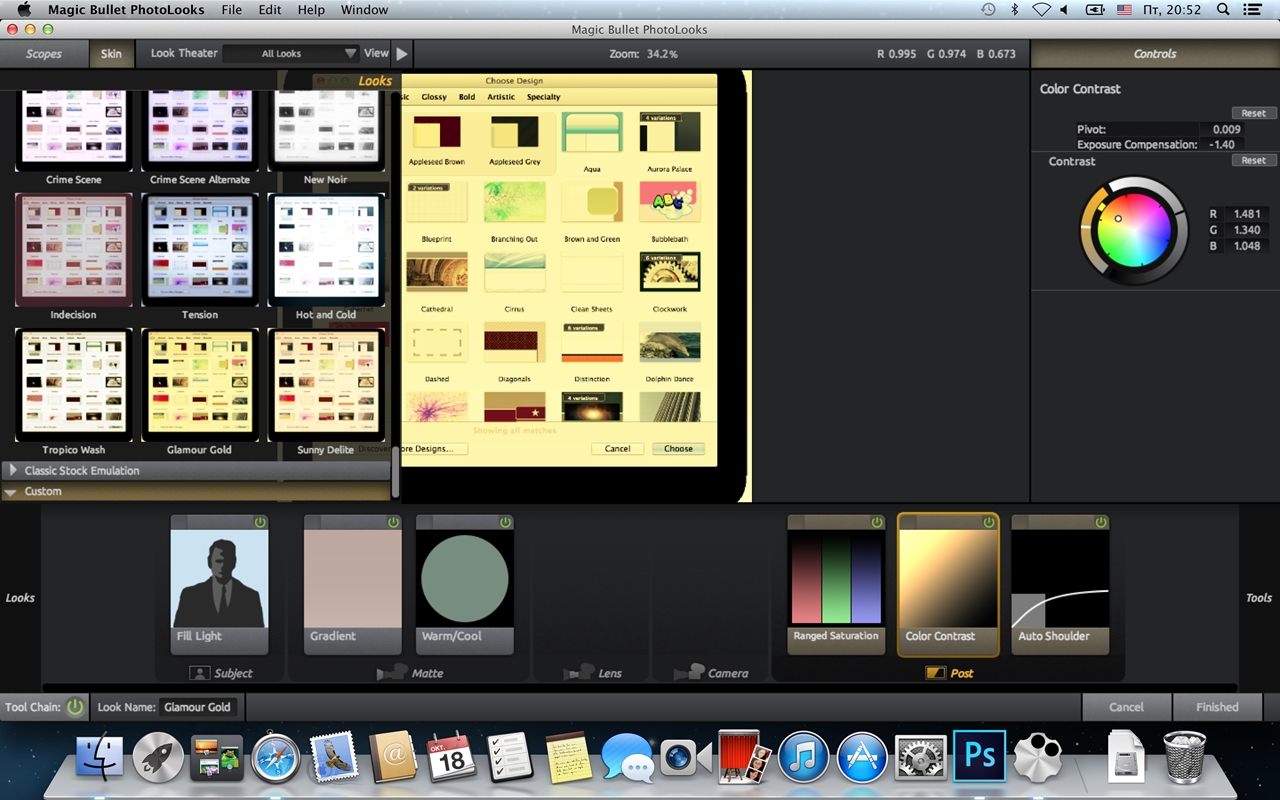Open FaceTime camera icon in the Dock
This screenshot has height=800, width=1280.
pos(685,759)
